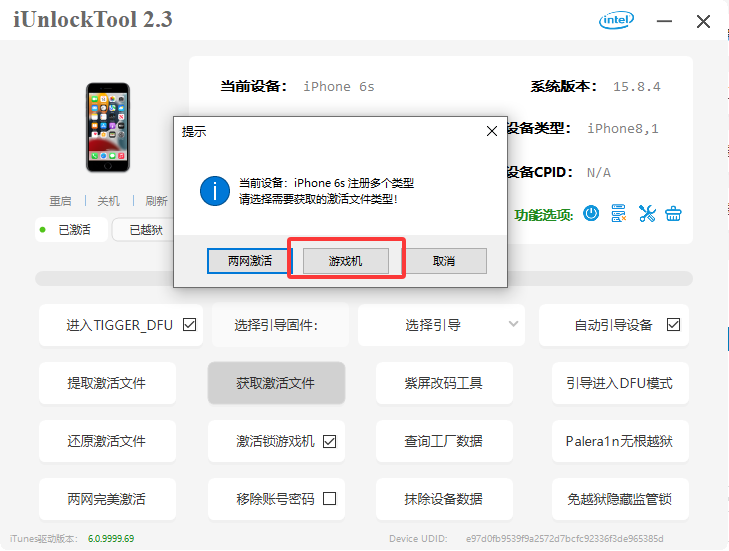Screen dimensions: 729x551
Task: Click the blue power function icon
Action: pos(591,214)
